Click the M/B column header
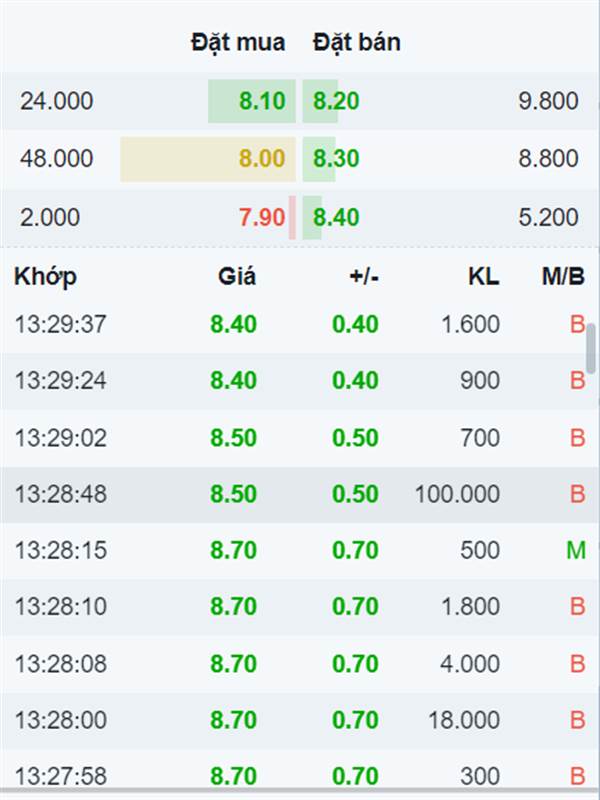The image size is (600, 800). click(x=563, y=277)
